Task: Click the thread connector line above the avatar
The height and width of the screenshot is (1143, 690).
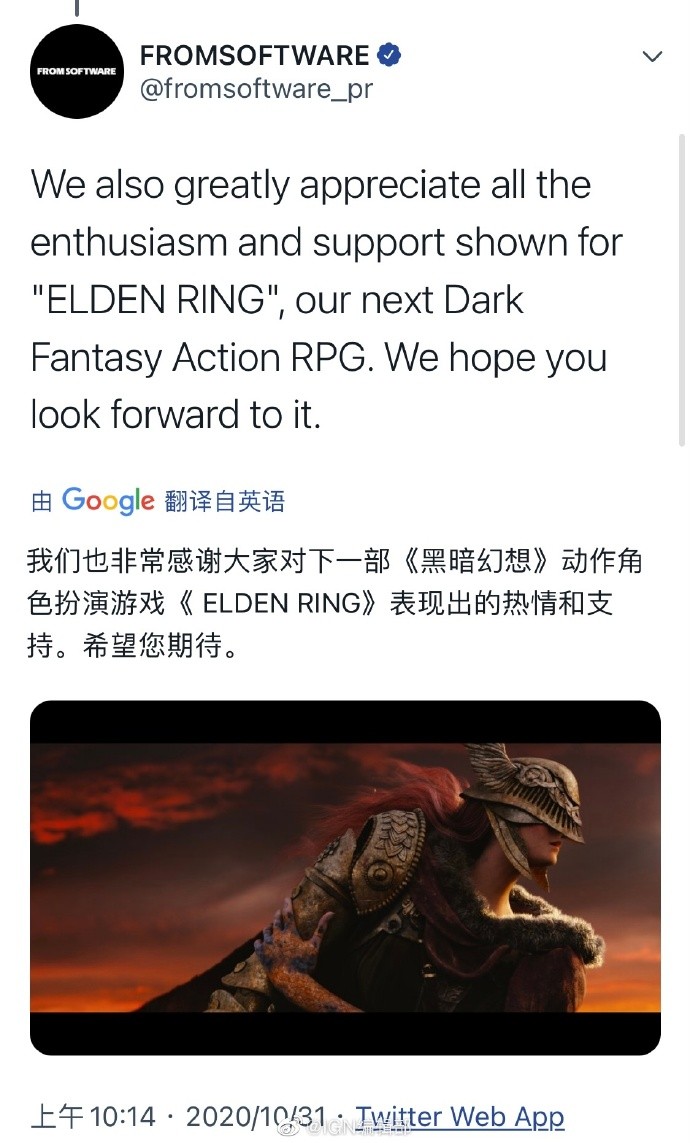Action: 77,8
